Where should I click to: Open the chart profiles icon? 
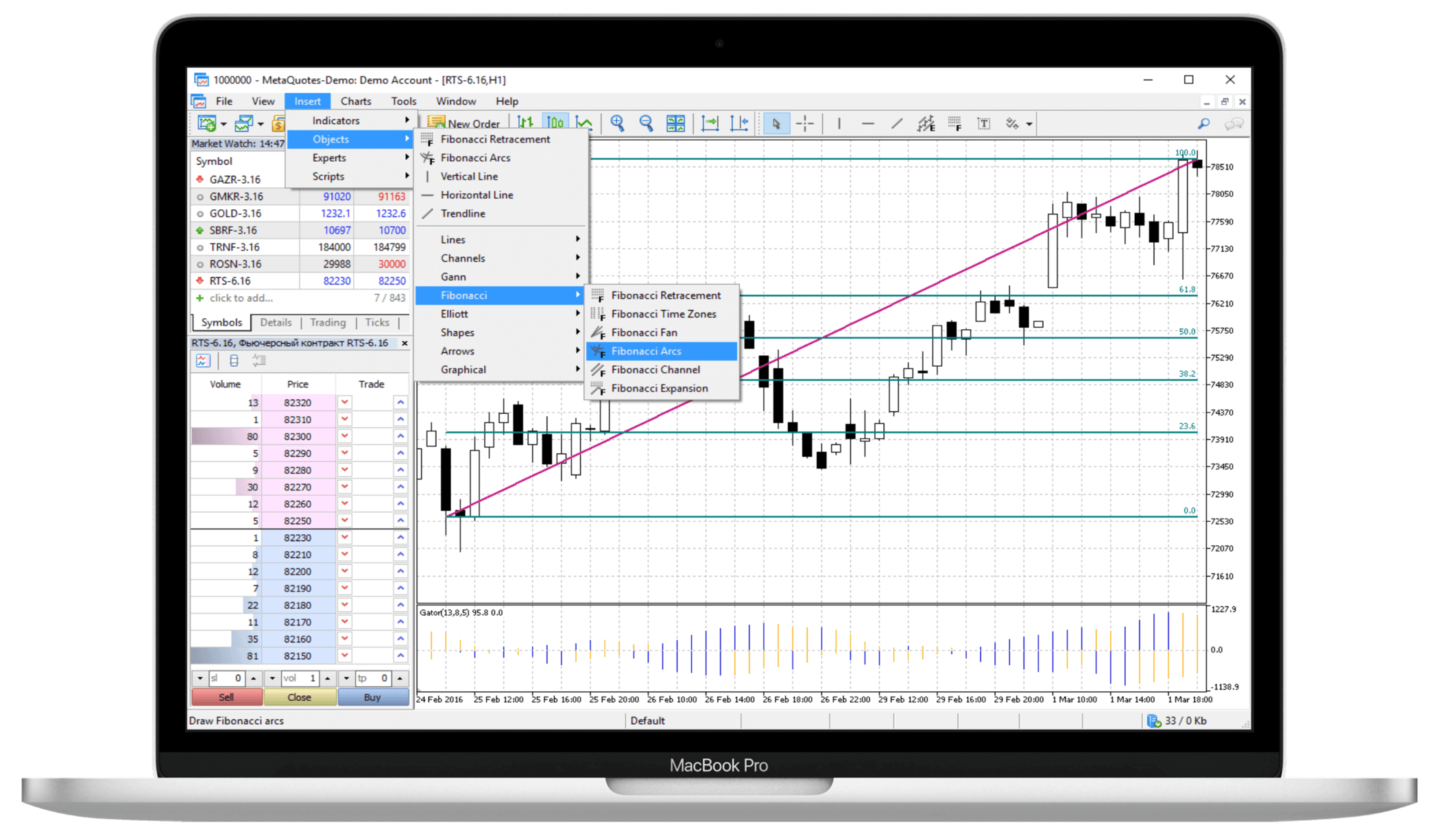click(243, 123)
